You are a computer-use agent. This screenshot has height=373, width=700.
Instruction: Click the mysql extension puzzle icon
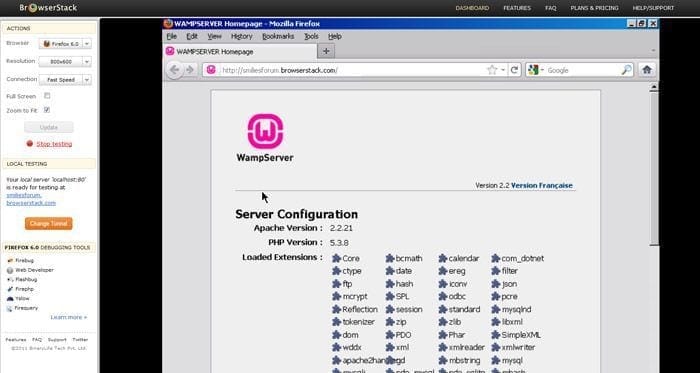click(496, 360)
